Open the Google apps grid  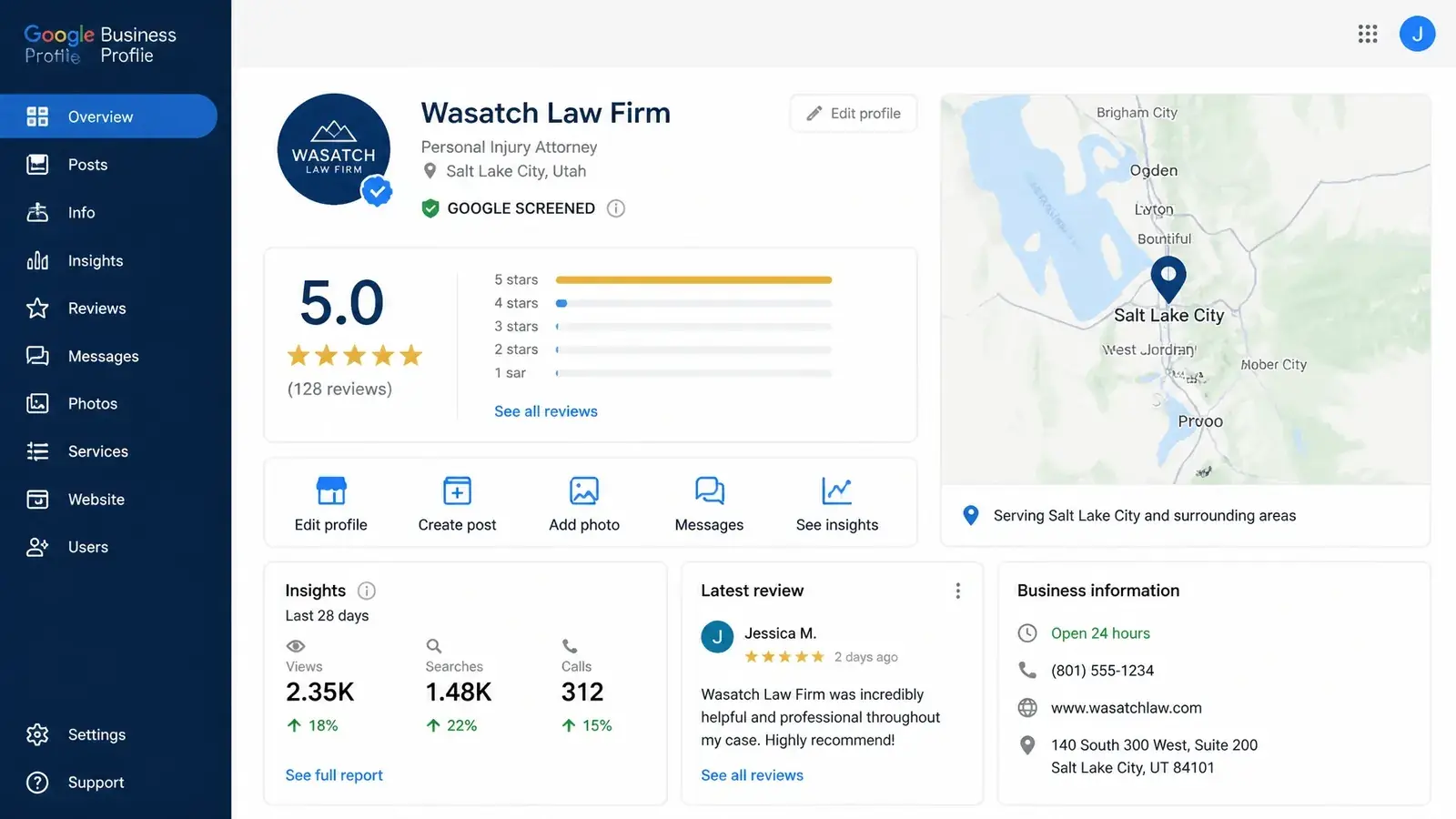click(1368, 35)
